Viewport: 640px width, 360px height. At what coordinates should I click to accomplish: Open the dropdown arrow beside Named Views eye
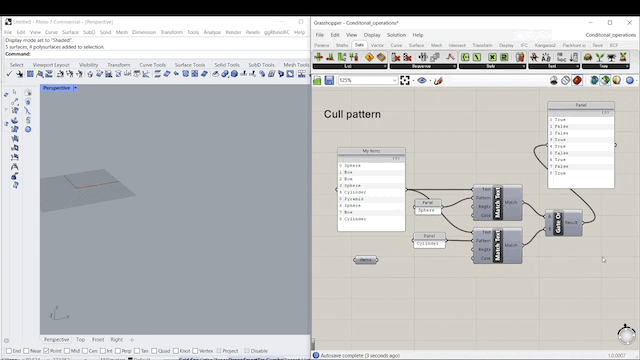coord(430,81)
